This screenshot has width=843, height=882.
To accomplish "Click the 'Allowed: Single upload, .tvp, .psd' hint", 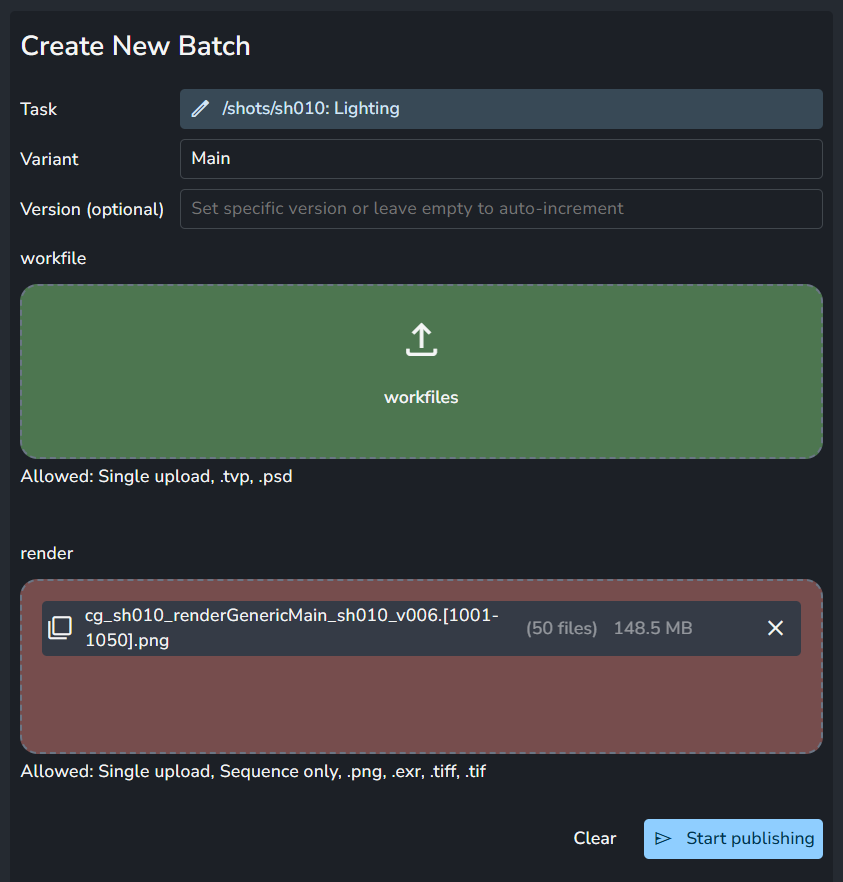I will tap(156, 477).
